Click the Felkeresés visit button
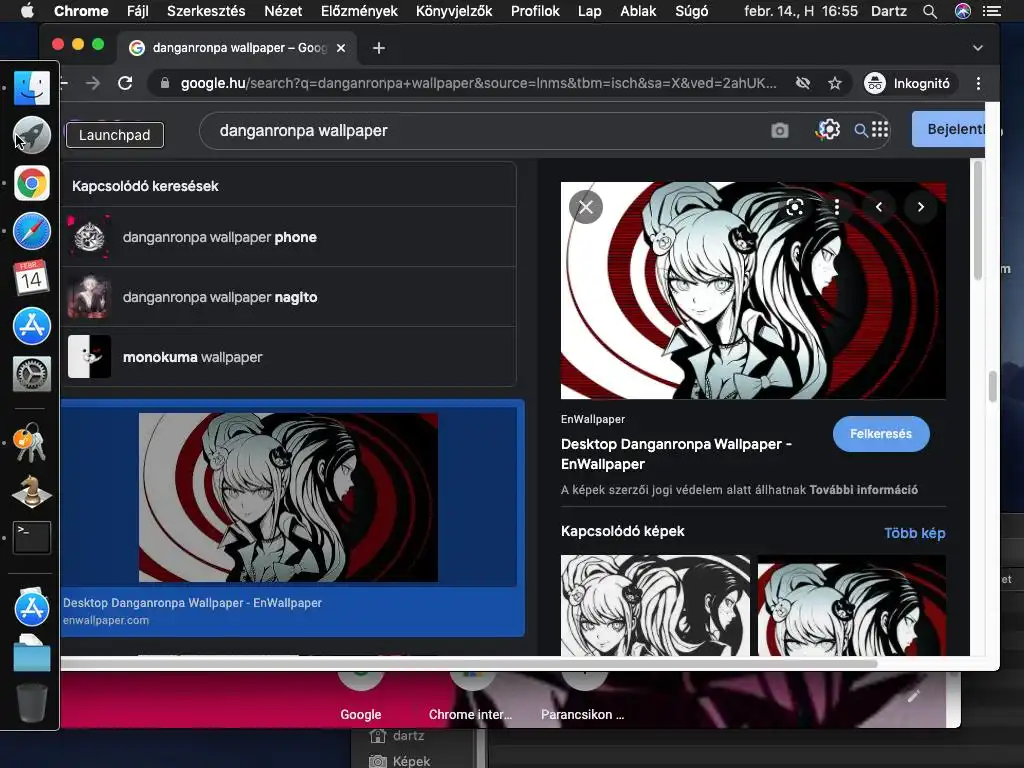Image resolution: width=1024 pixels, height=768 pixels. pyautogui.click(x=880, y=434)
